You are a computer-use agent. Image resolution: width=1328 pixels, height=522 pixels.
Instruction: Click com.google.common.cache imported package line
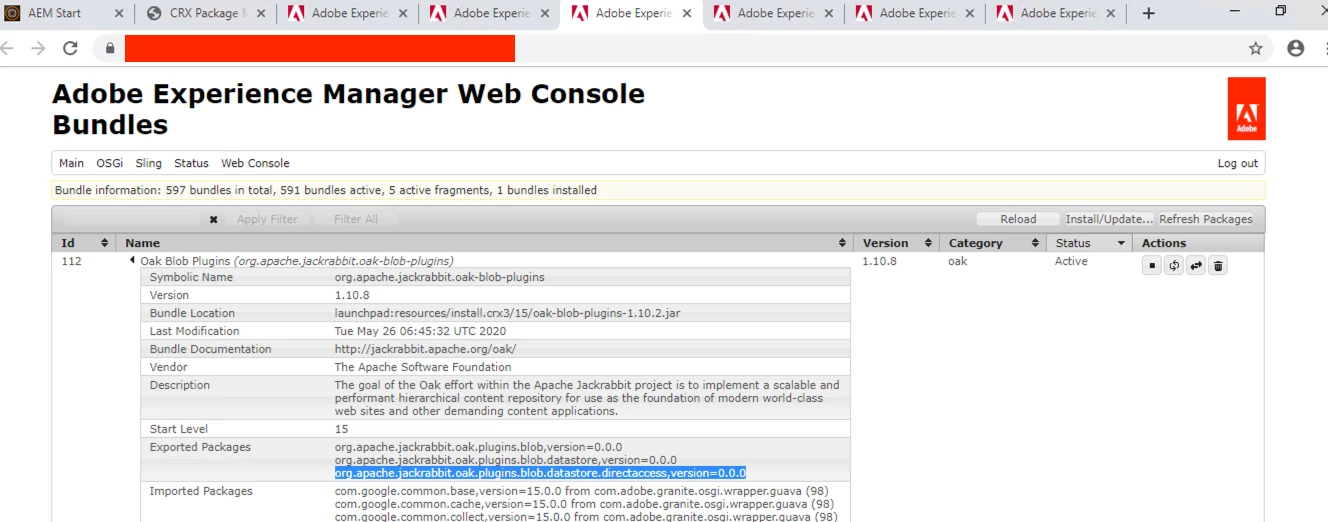[585, 504]
